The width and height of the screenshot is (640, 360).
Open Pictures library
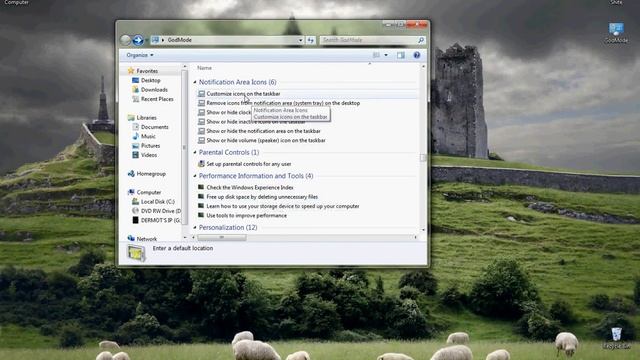tap(150, 146)
